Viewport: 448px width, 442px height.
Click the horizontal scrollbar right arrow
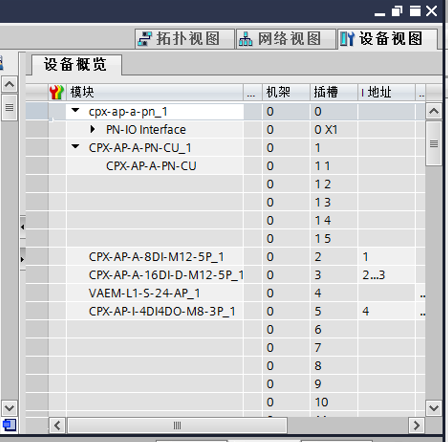click(416, 425)
